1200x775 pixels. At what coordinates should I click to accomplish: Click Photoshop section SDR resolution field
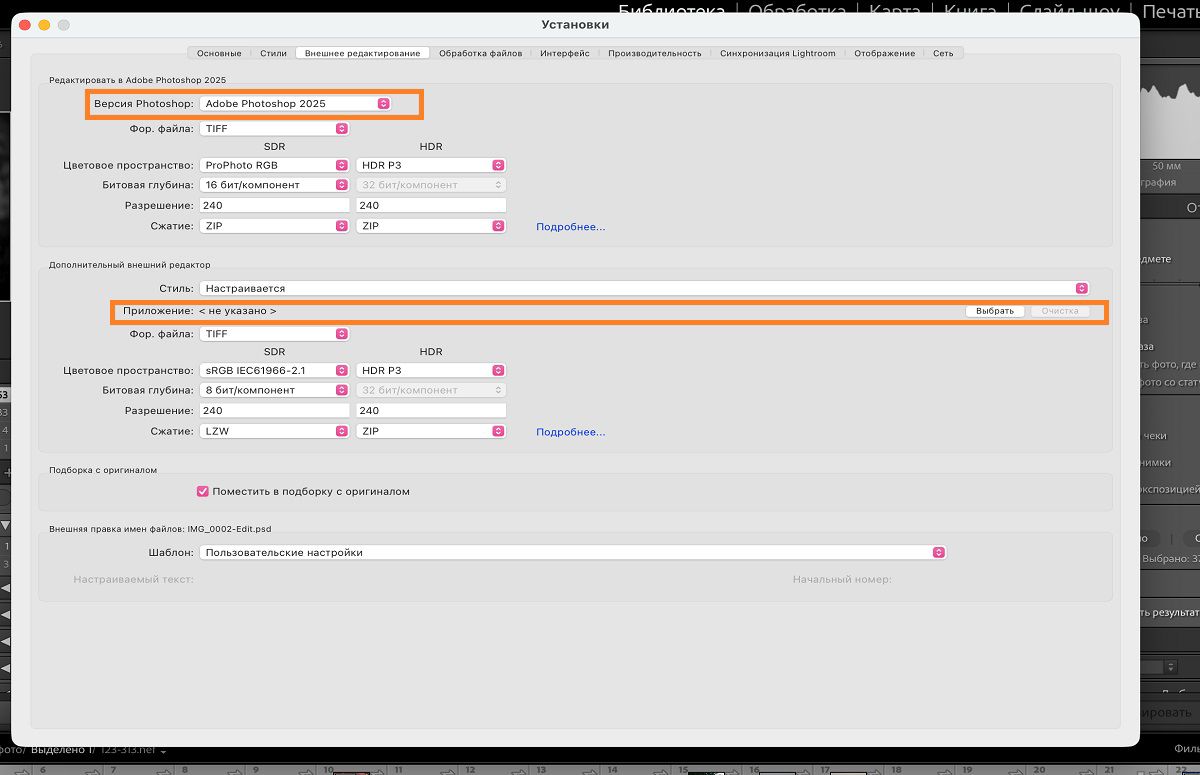[x=274, y=205]
